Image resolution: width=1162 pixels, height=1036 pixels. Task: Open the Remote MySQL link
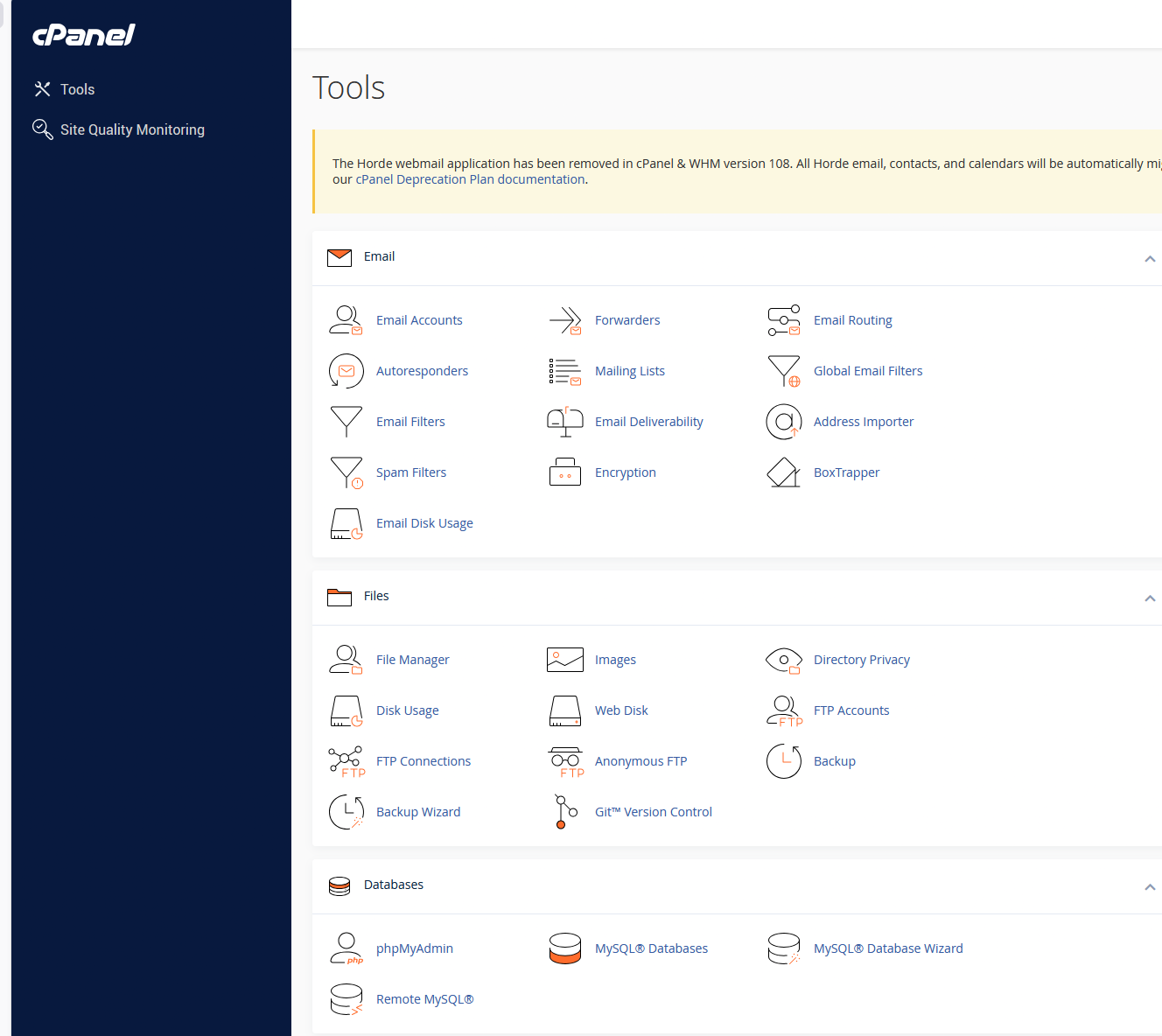pyautogui.click(x=425, y=999)
